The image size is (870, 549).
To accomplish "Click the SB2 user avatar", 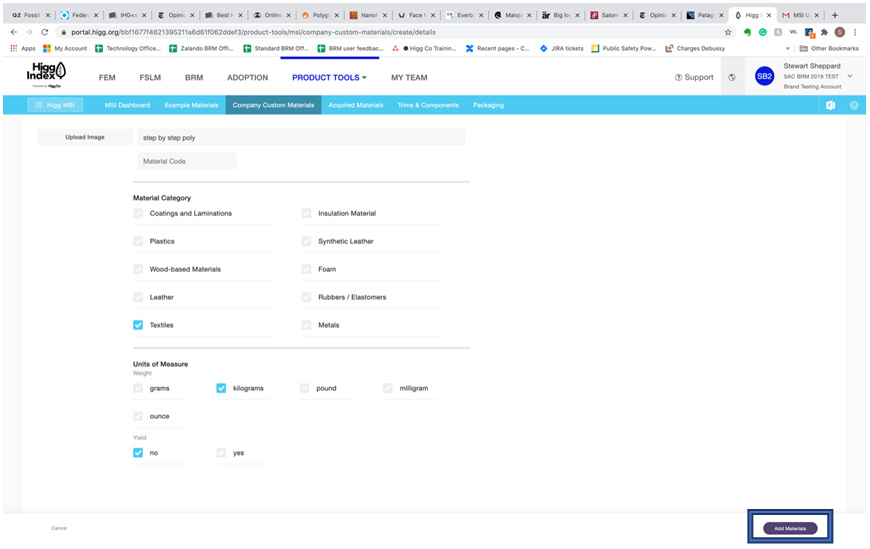I will (765, 76).
